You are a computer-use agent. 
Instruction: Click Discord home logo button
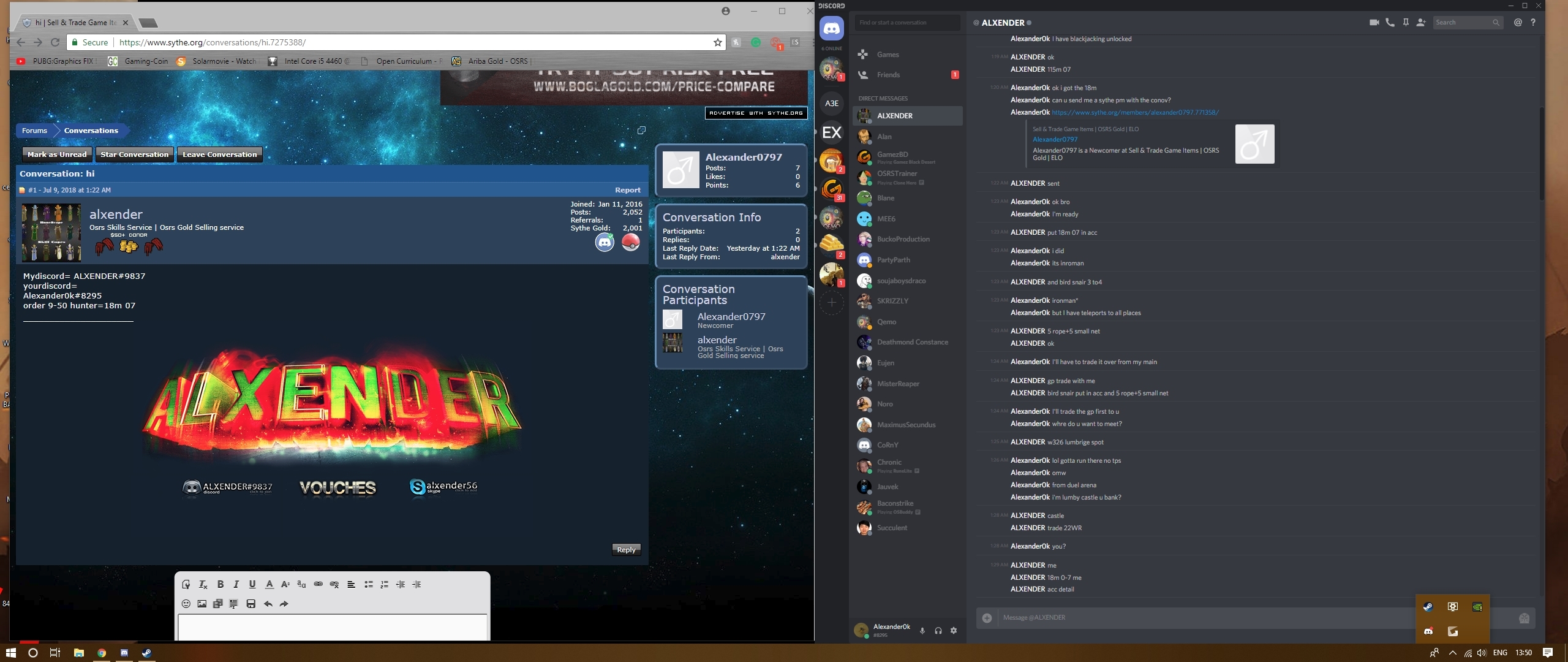[831, 28]
